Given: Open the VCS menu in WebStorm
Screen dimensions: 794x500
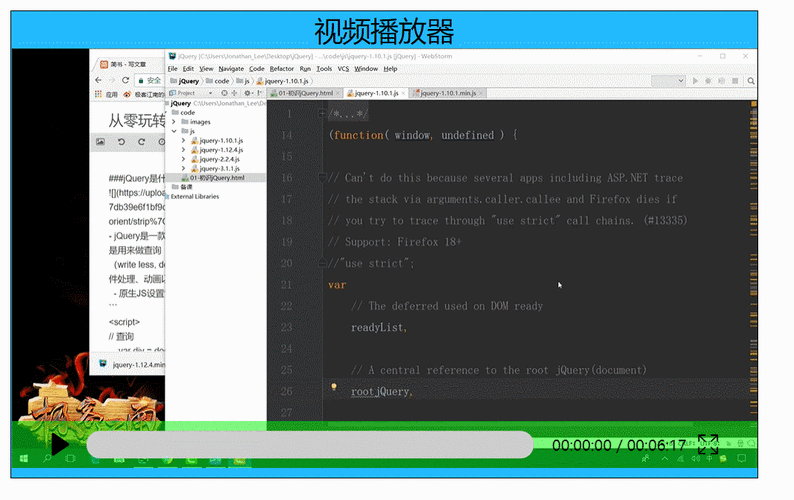Looking at the screenshot, I should pyautogui.click(x=343, y=68).
